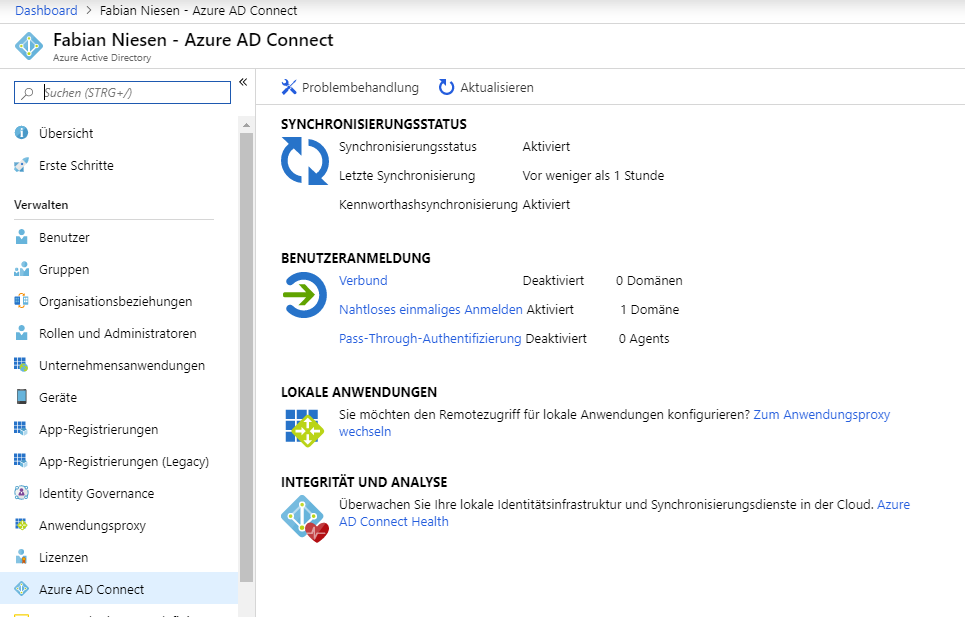The image size is (965, 617).
Task: Click the Lizenzen icon
Action: pyautogui.click(x=22, y=557)
